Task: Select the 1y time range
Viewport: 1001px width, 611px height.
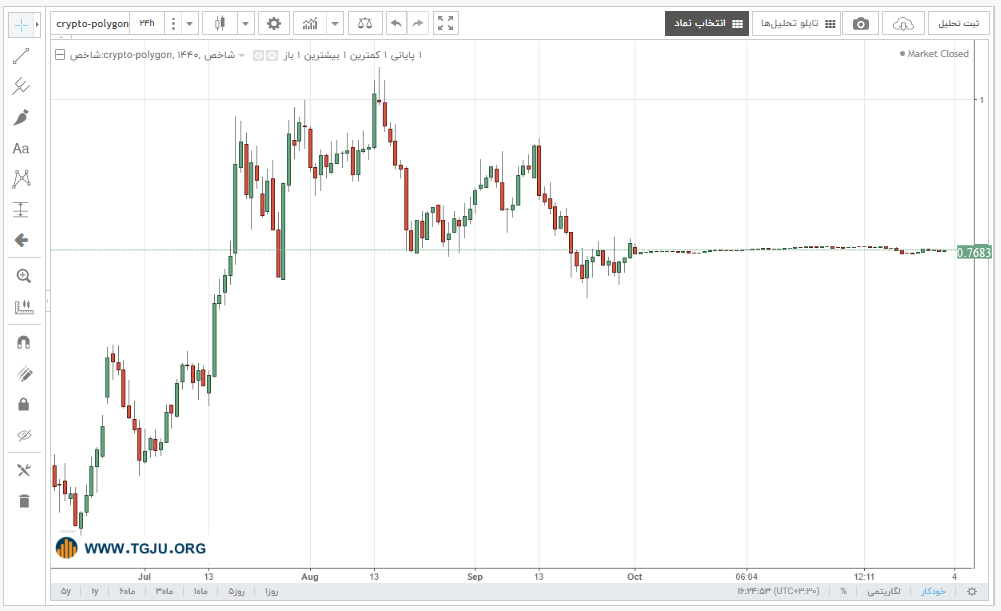Action: [94, 591]
